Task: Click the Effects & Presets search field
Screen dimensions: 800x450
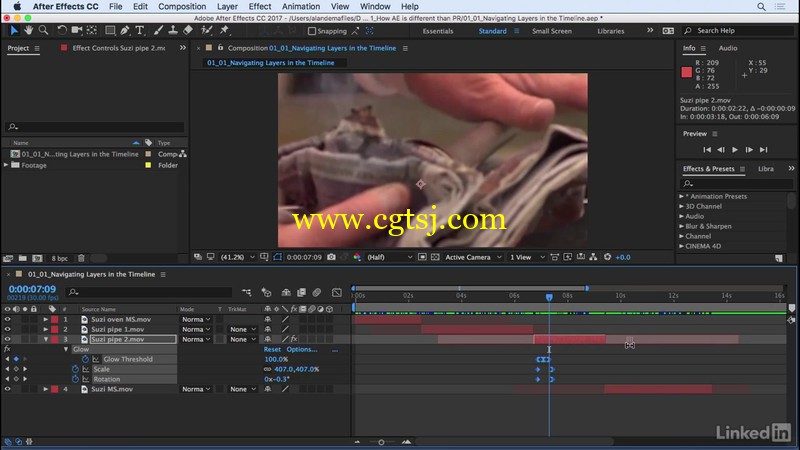Action: 738,183
